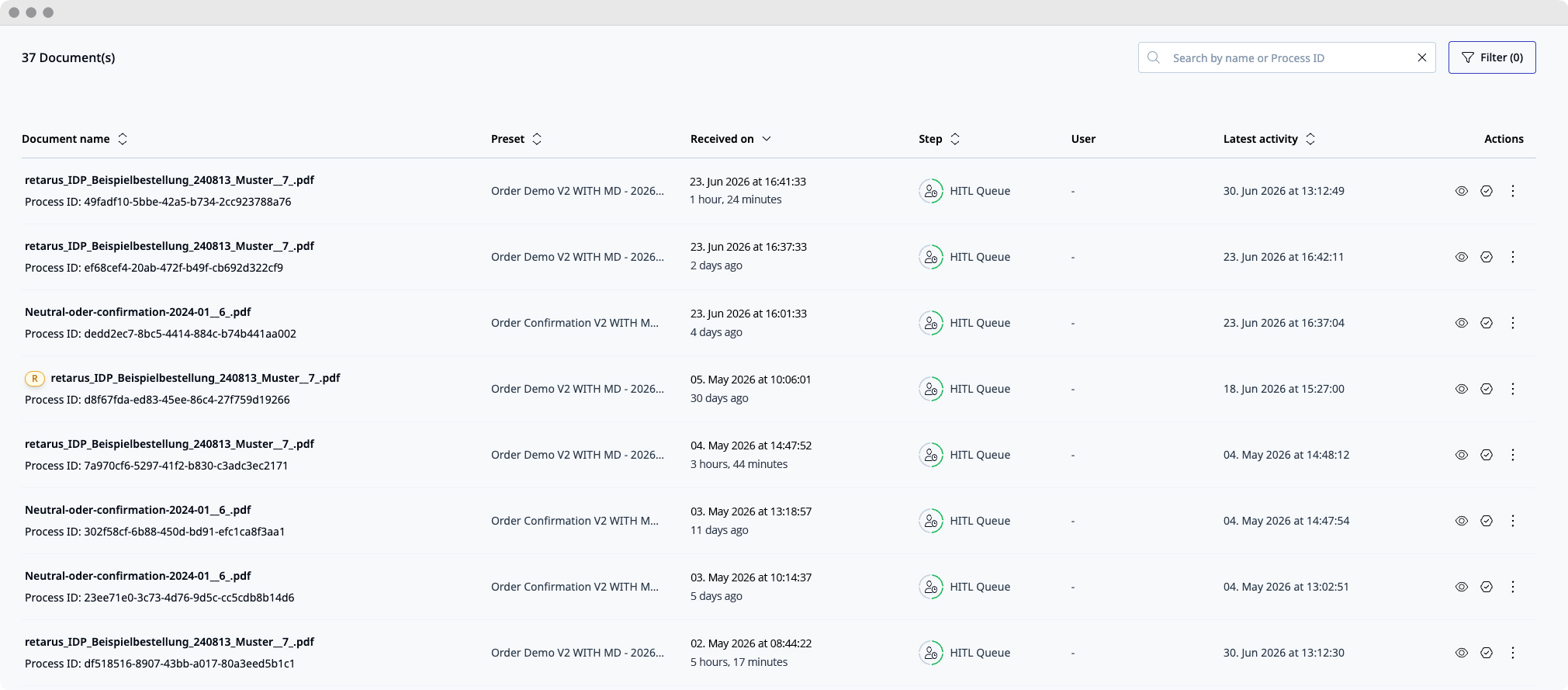The image size is (1568, 690).
Task: Open document with Process ID 49fadf10 by its name
Action: (x=169, y=180)
